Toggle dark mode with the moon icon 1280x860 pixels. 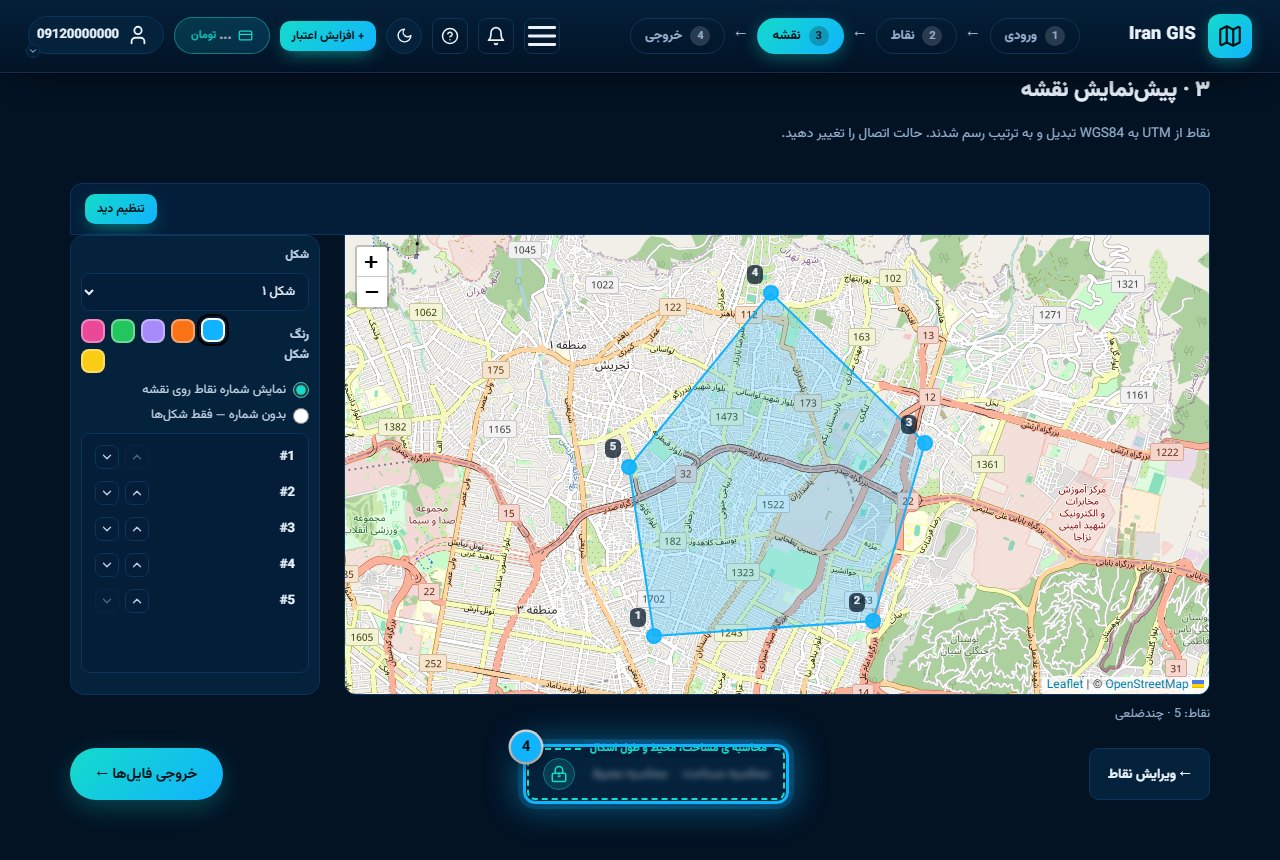point(404,36)
